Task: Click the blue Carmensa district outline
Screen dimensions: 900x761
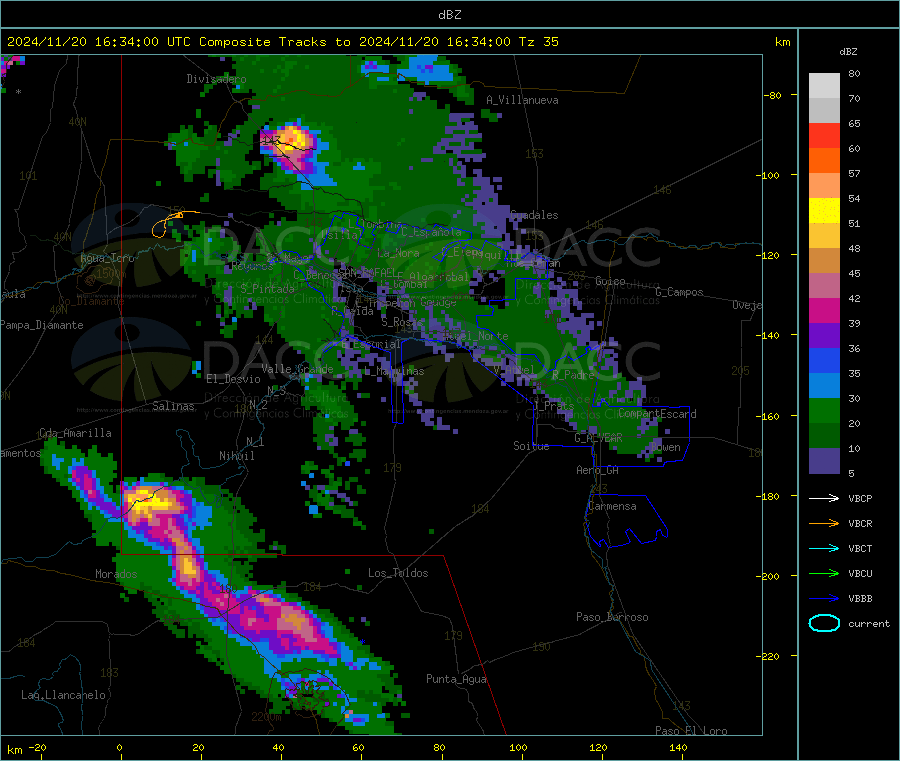Action: pyautogui.click(x=626, y=521)
